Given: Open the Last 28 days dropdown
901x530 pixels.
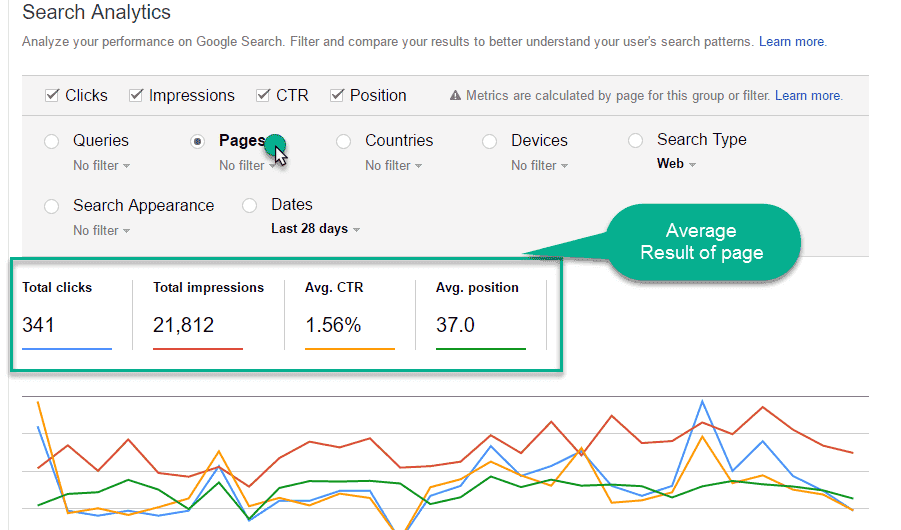Looking at the screenshot, I should pyautogui.click(x=315, y=229).
